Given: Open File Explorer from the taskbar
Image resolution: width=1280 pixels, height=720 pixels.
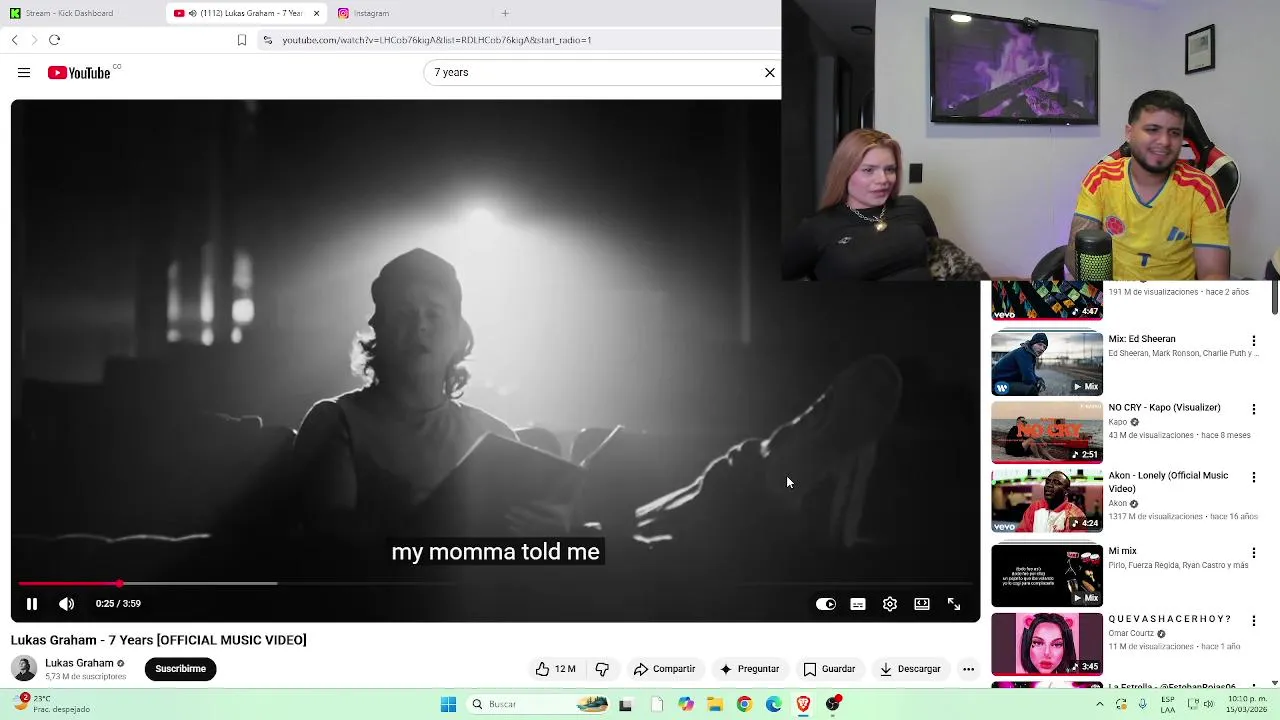Looking at the screenshot, I should click(715, 704).
